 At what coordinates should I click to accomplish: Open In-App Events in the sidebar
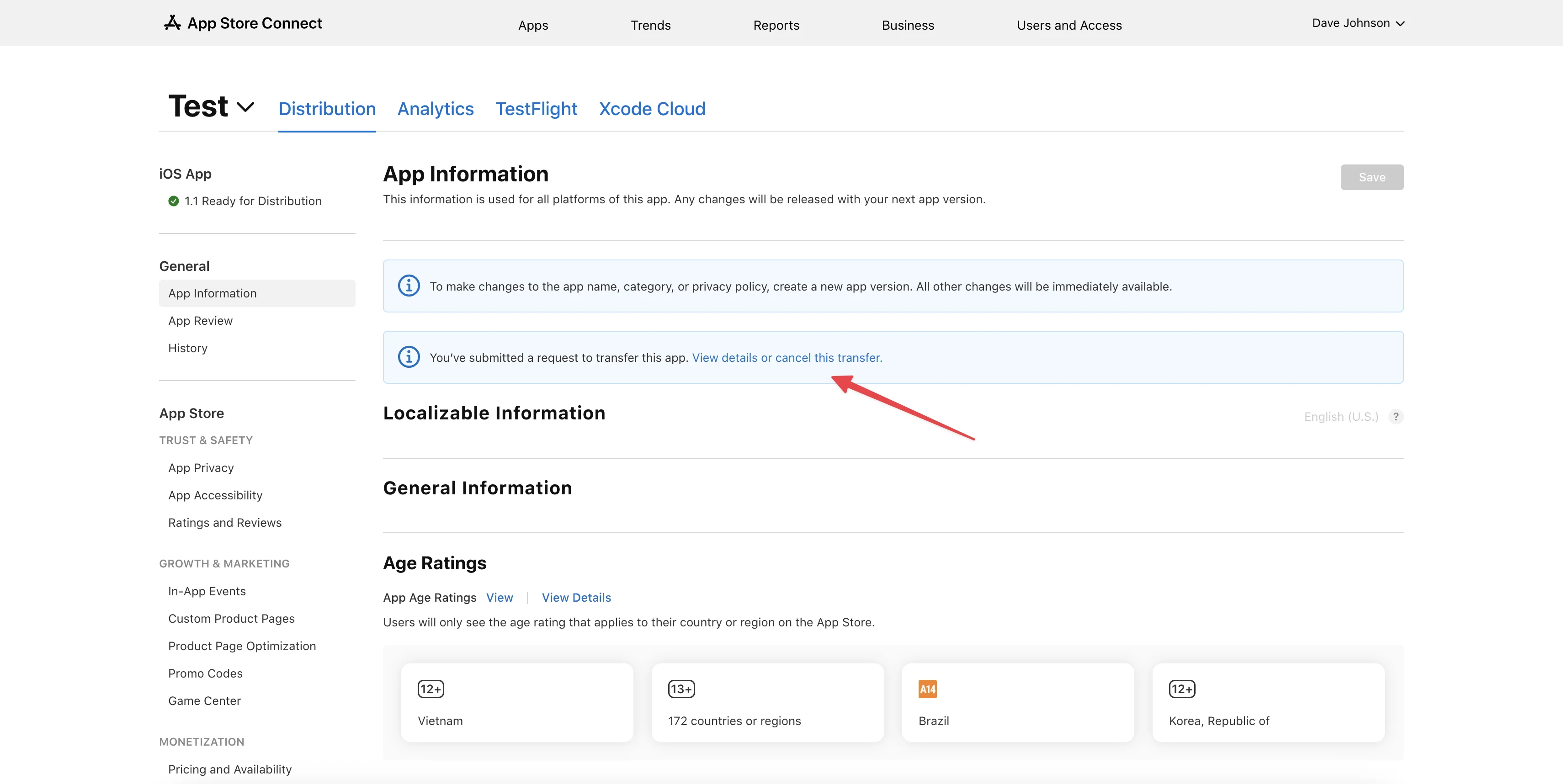(x=207, y=591)
